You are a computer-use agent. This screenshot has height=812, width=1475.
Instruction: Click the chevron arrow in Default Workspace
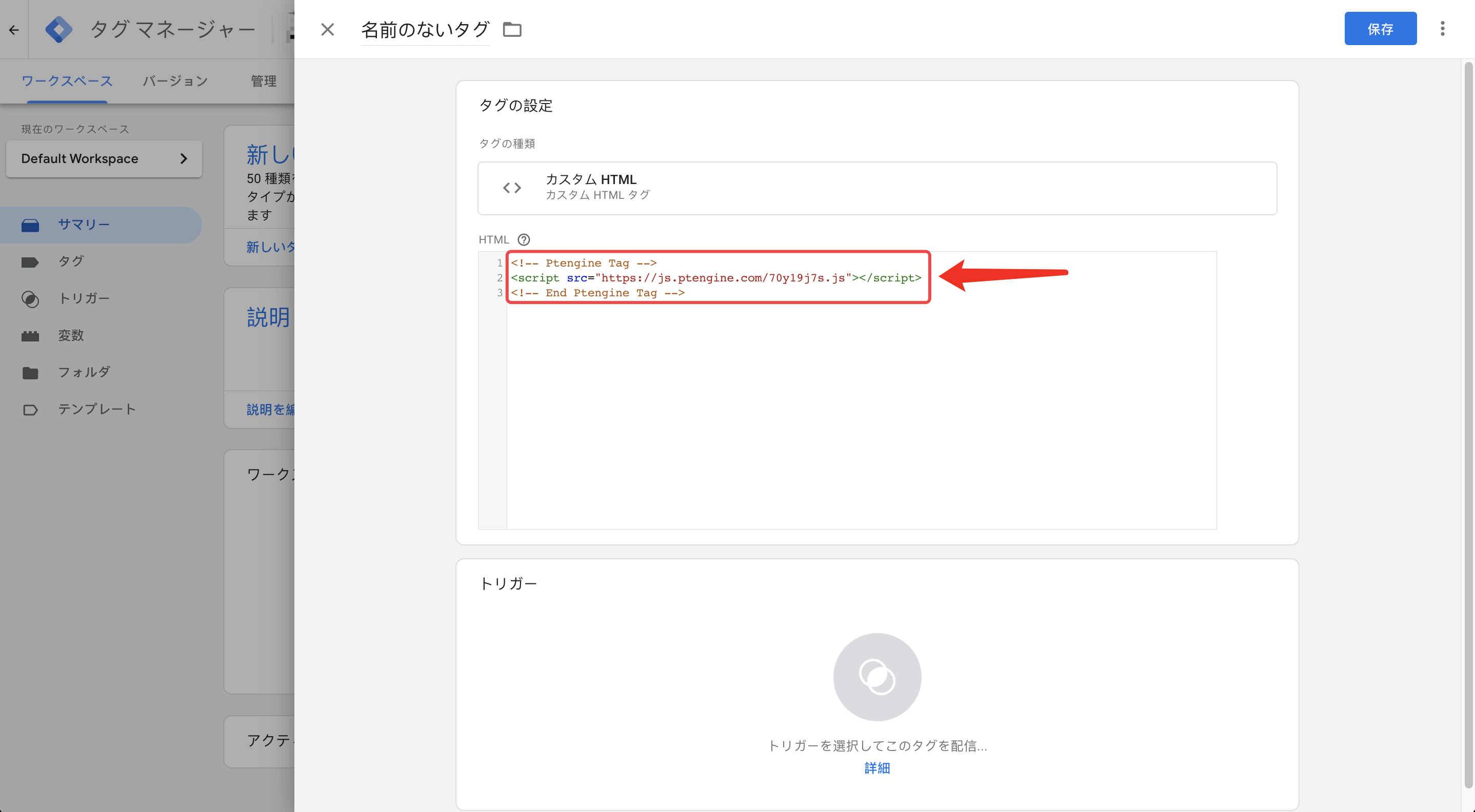[x=183, y=158]
